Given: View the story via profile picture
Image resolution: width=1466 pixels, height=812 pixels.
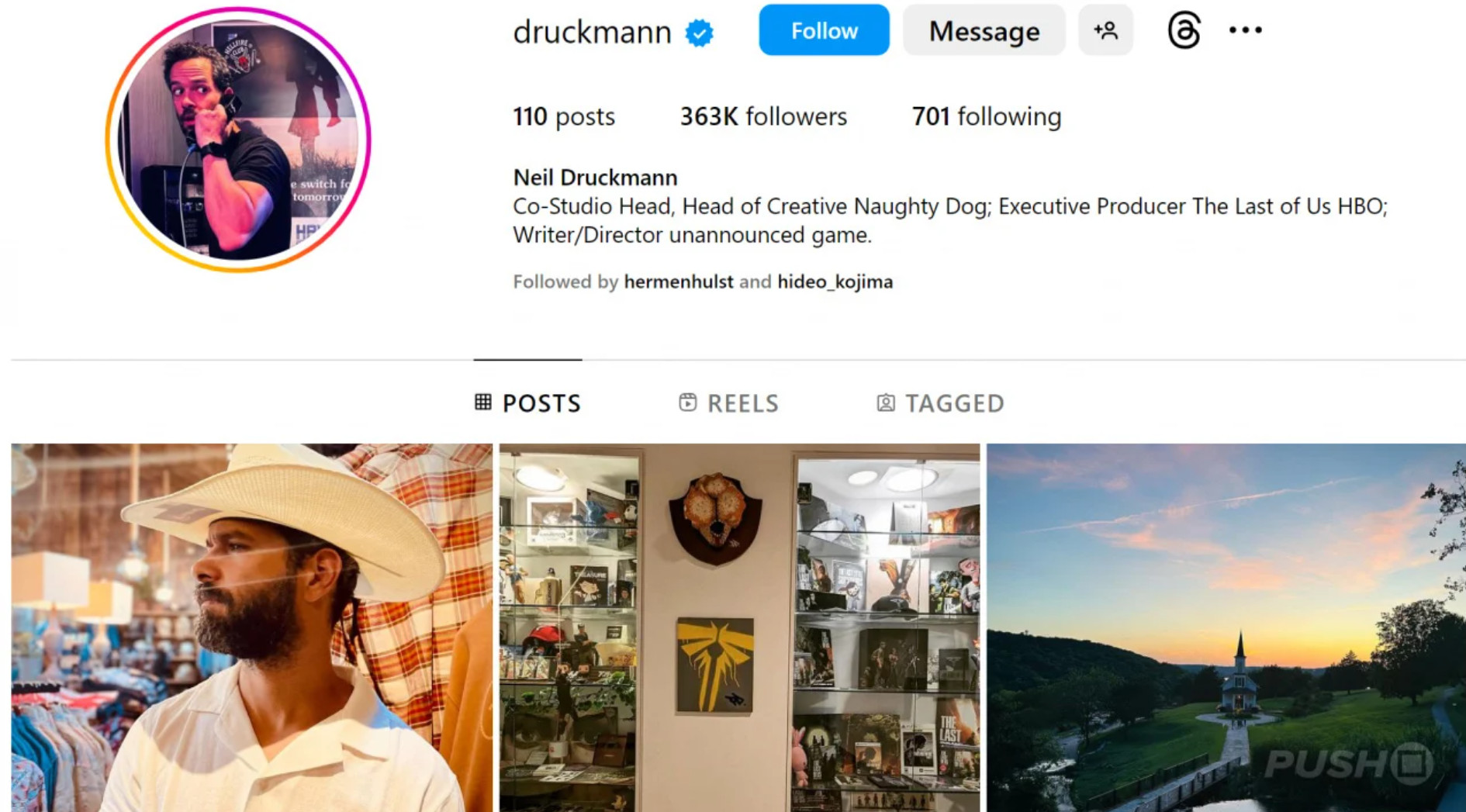Looking at the screenshot, I should point(238,140).
